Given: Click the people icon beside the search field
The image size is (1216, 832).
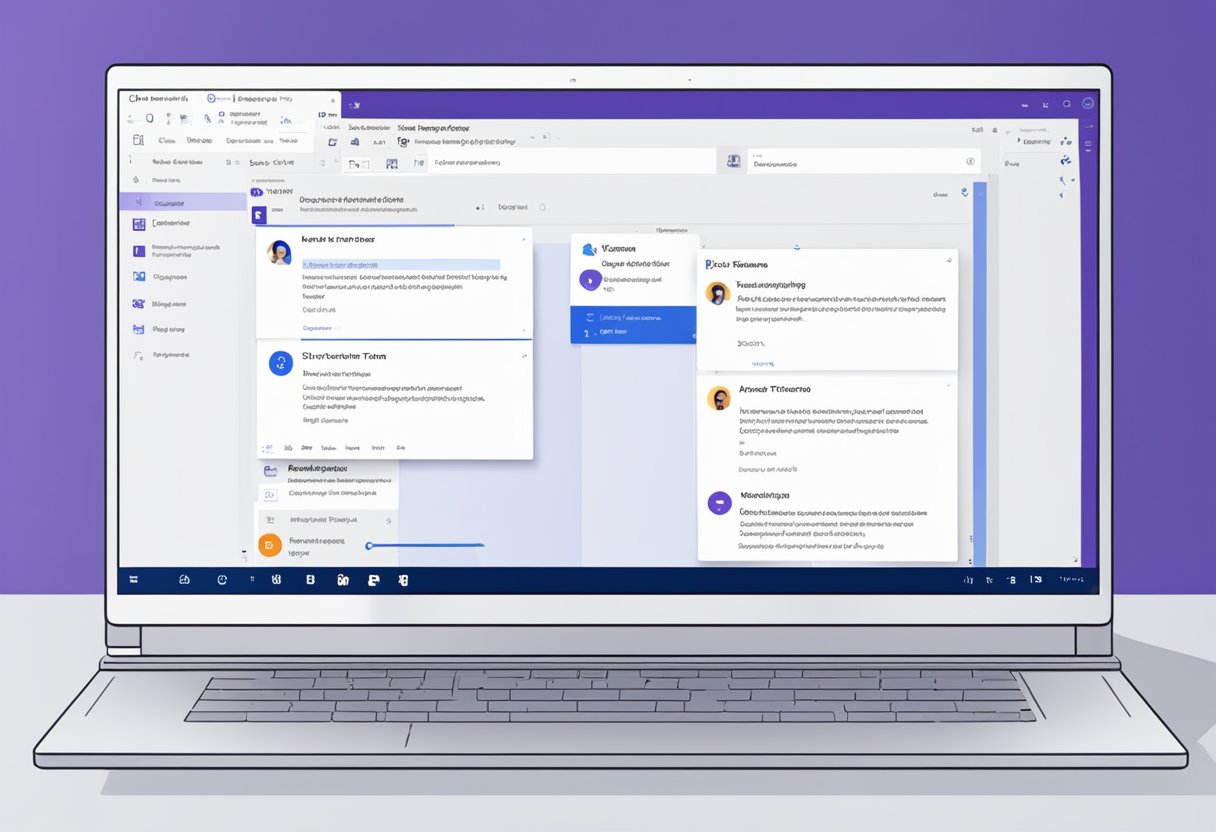Looking at the screenshot, I should click(733, 161).
